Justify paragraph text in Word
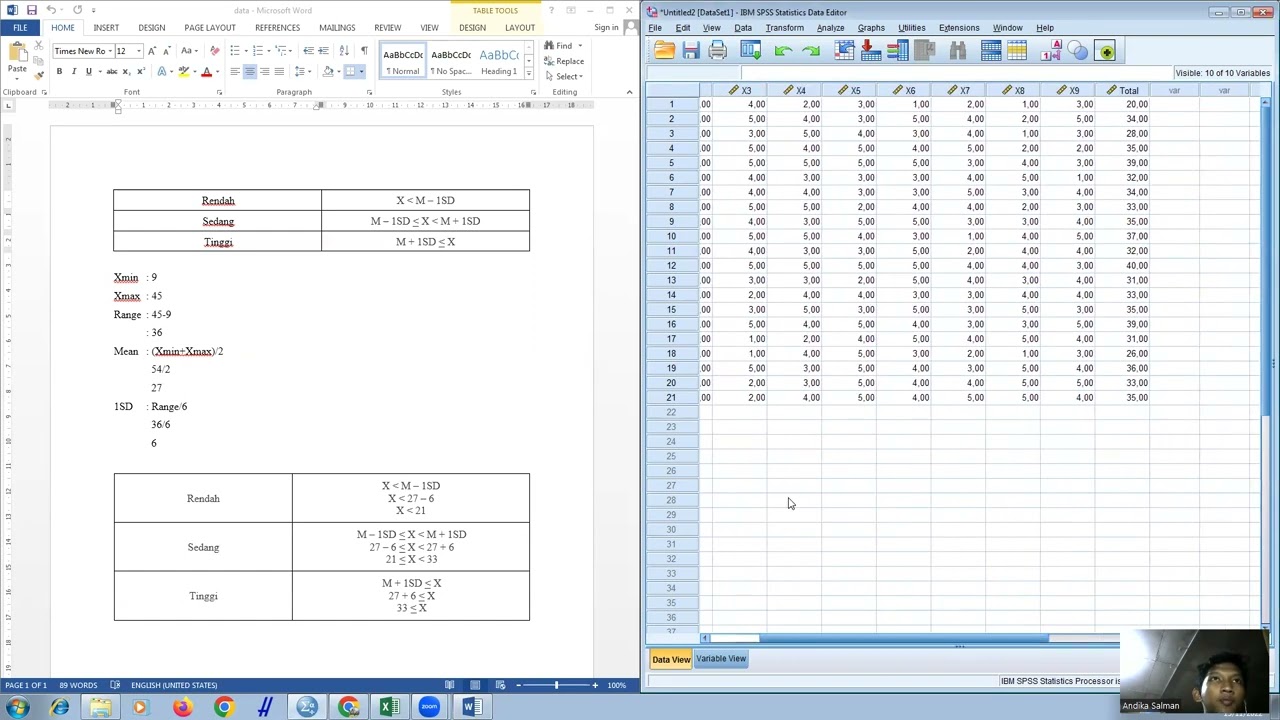The width and height of the screenshot is (1280, 720). pyautogui.click(x=279, y=72)
